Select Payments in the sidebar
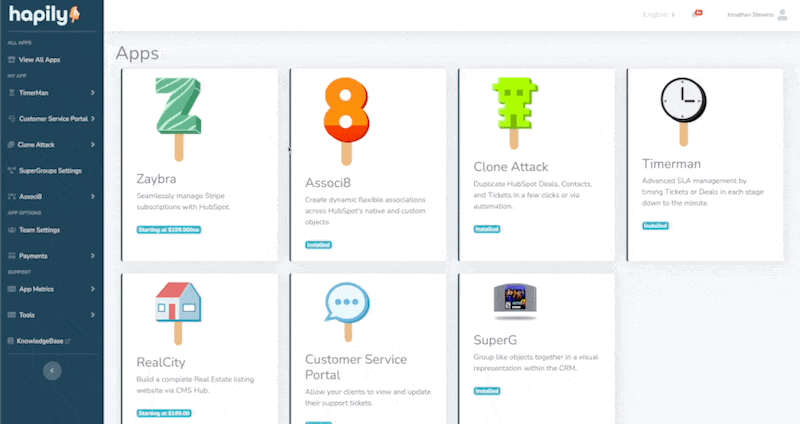Screen dimensions: 800x424 (33, 256)
